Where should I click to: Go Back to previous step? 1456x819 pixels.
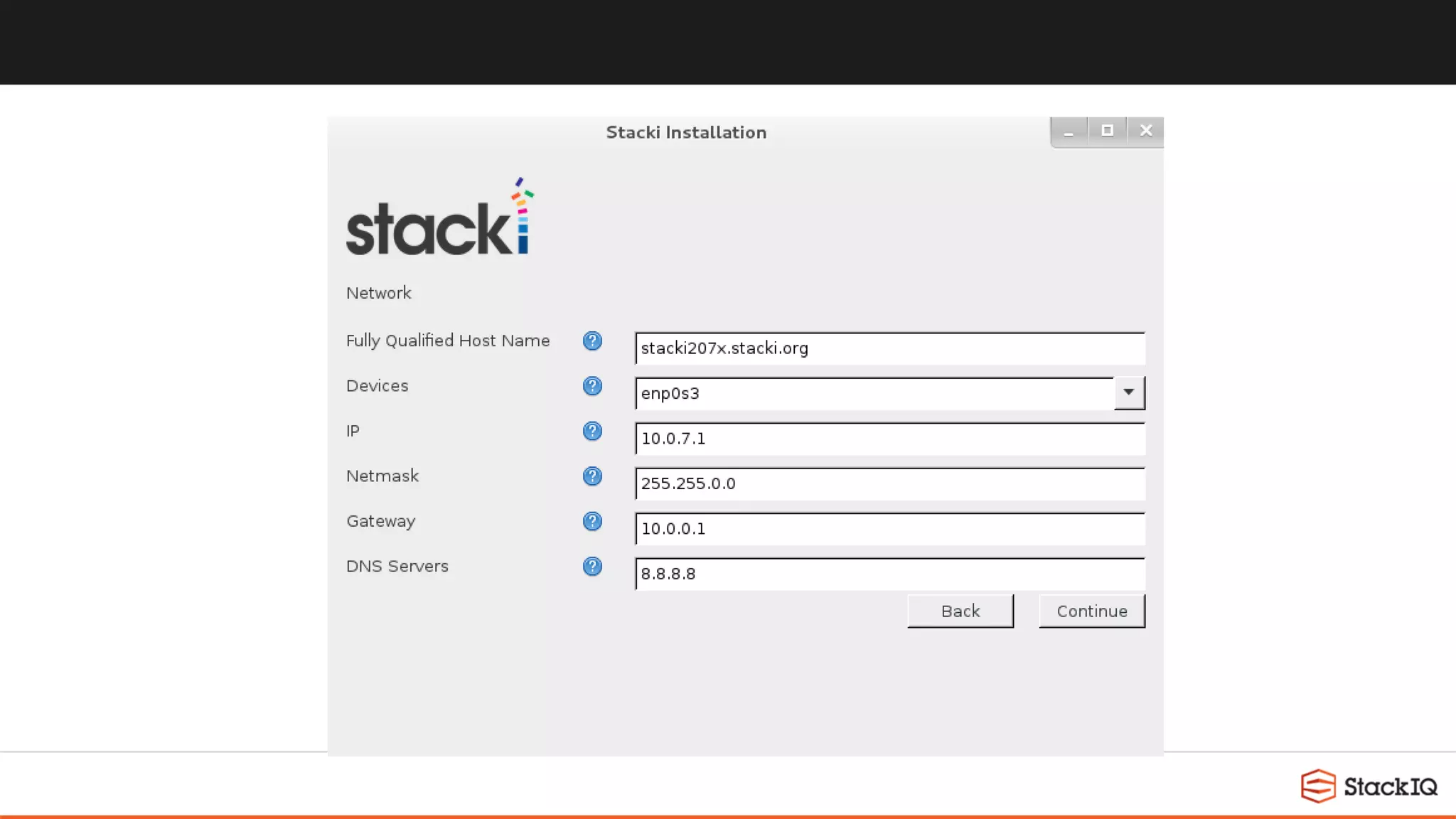tap(960, 611)
